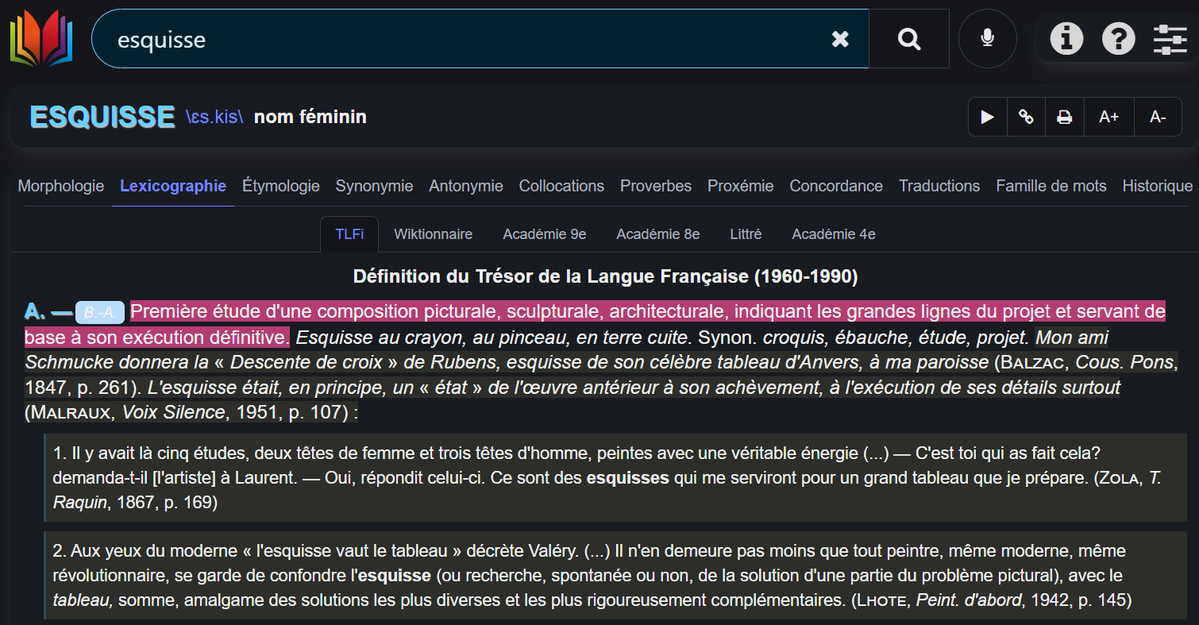Decrease font size with A-
Image resolution: width=1199 pixels, height=625 pixels.
(x=1158, y=117)
